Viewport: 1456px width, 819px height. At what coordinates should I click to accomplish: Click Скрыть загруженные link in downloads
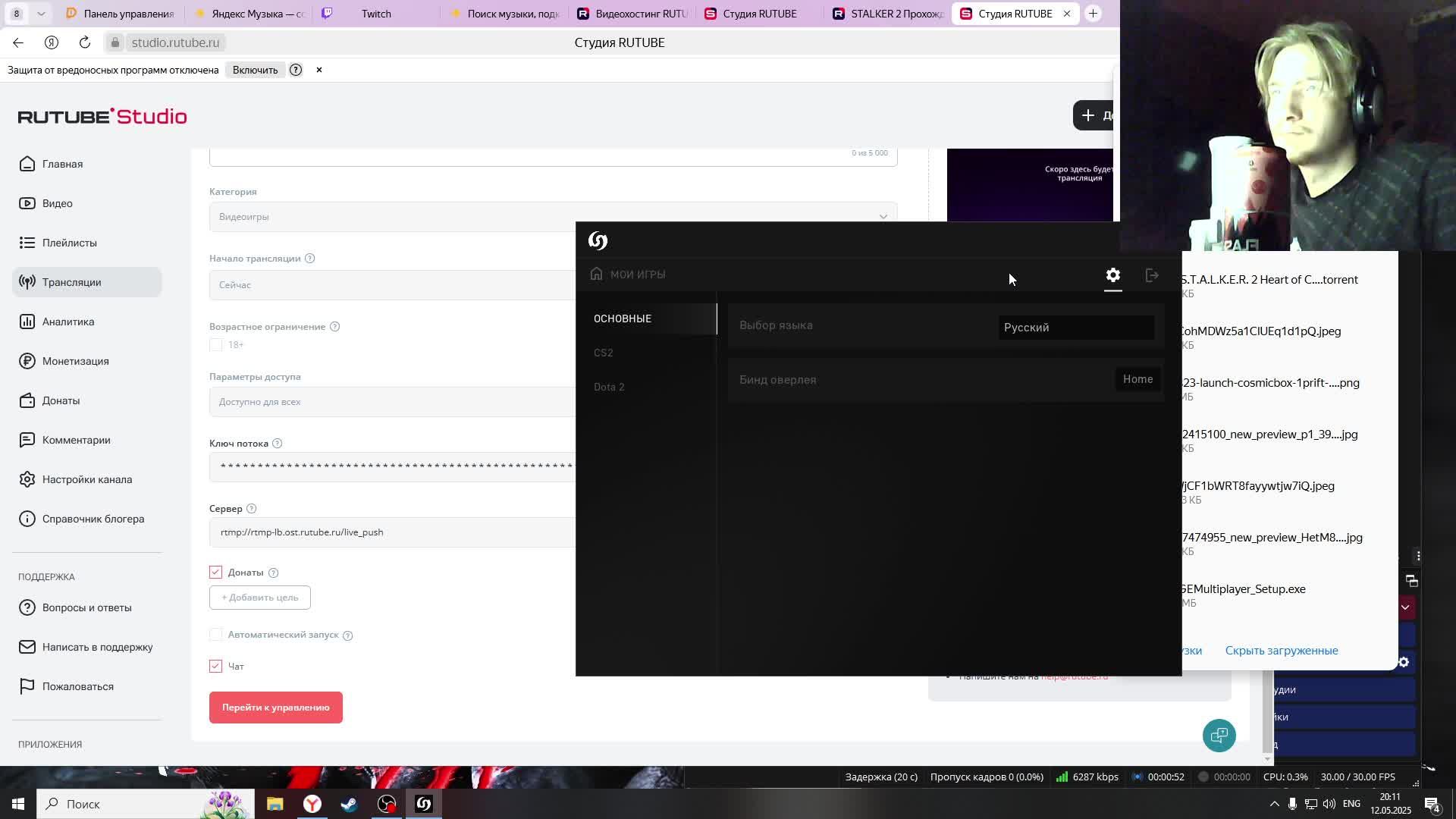click(1281, 651)
